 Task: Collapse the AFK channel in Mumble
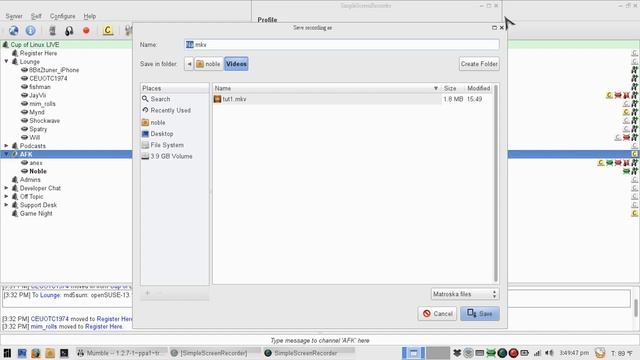[7, 154]
